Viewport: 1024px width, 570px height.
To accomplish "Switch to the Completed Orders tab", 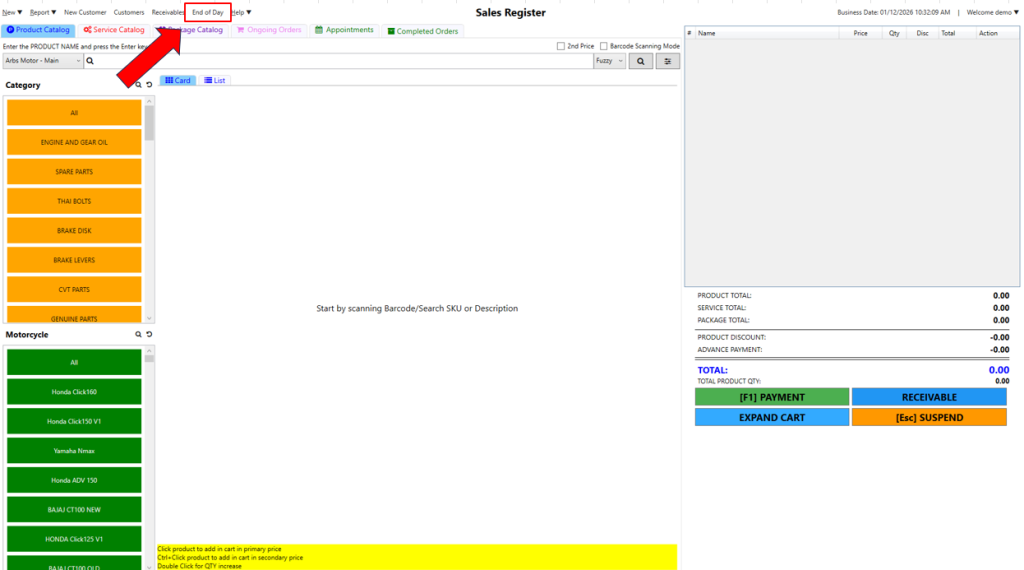I will tap(422, 31).
